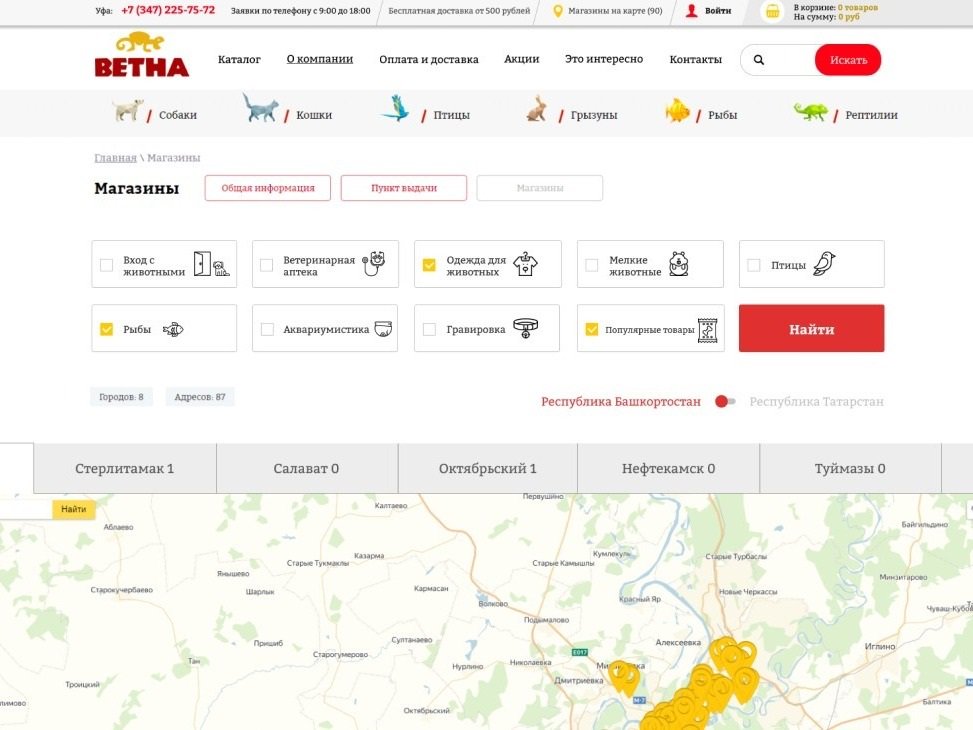The width and height of the screenshot is (973, 730).
Task: Click door and pet entrance icon
Action: tap(212, 264)
